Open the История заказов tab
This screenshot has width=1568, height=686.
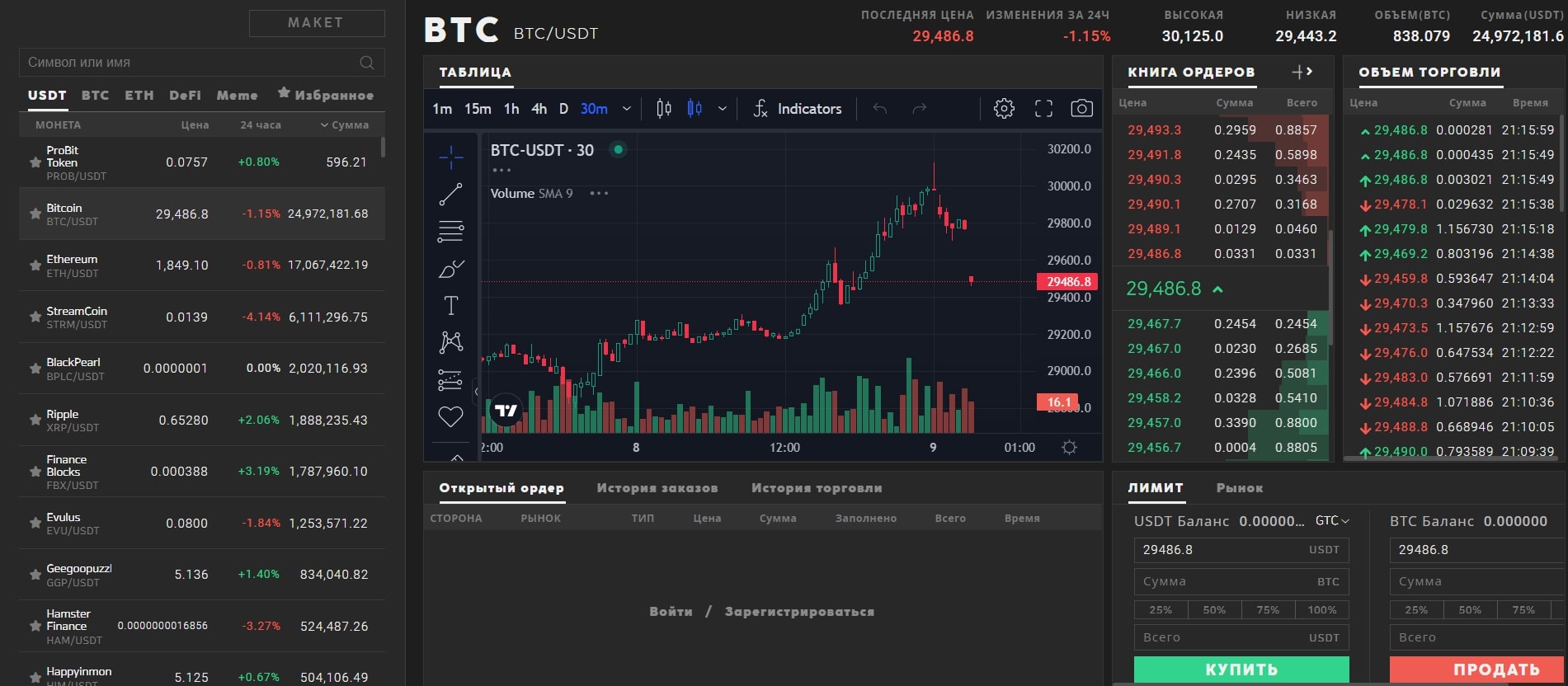657,488
